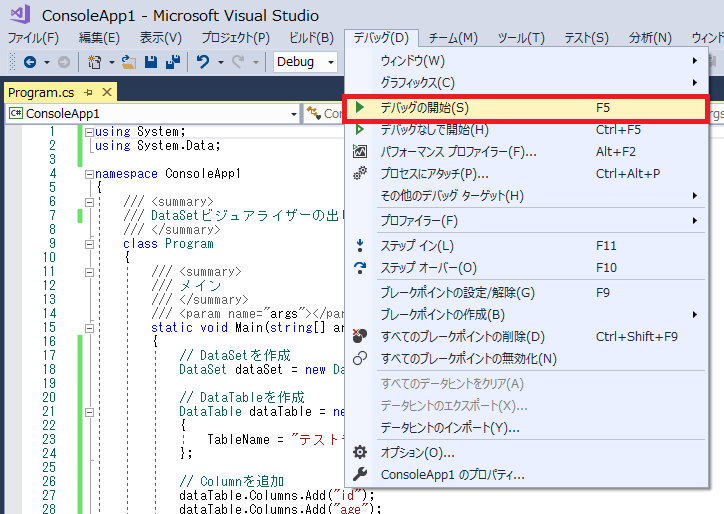The image size is (724, 514).
Task: Click green play icon beside デバッグの開始
Action: (360, 108)
